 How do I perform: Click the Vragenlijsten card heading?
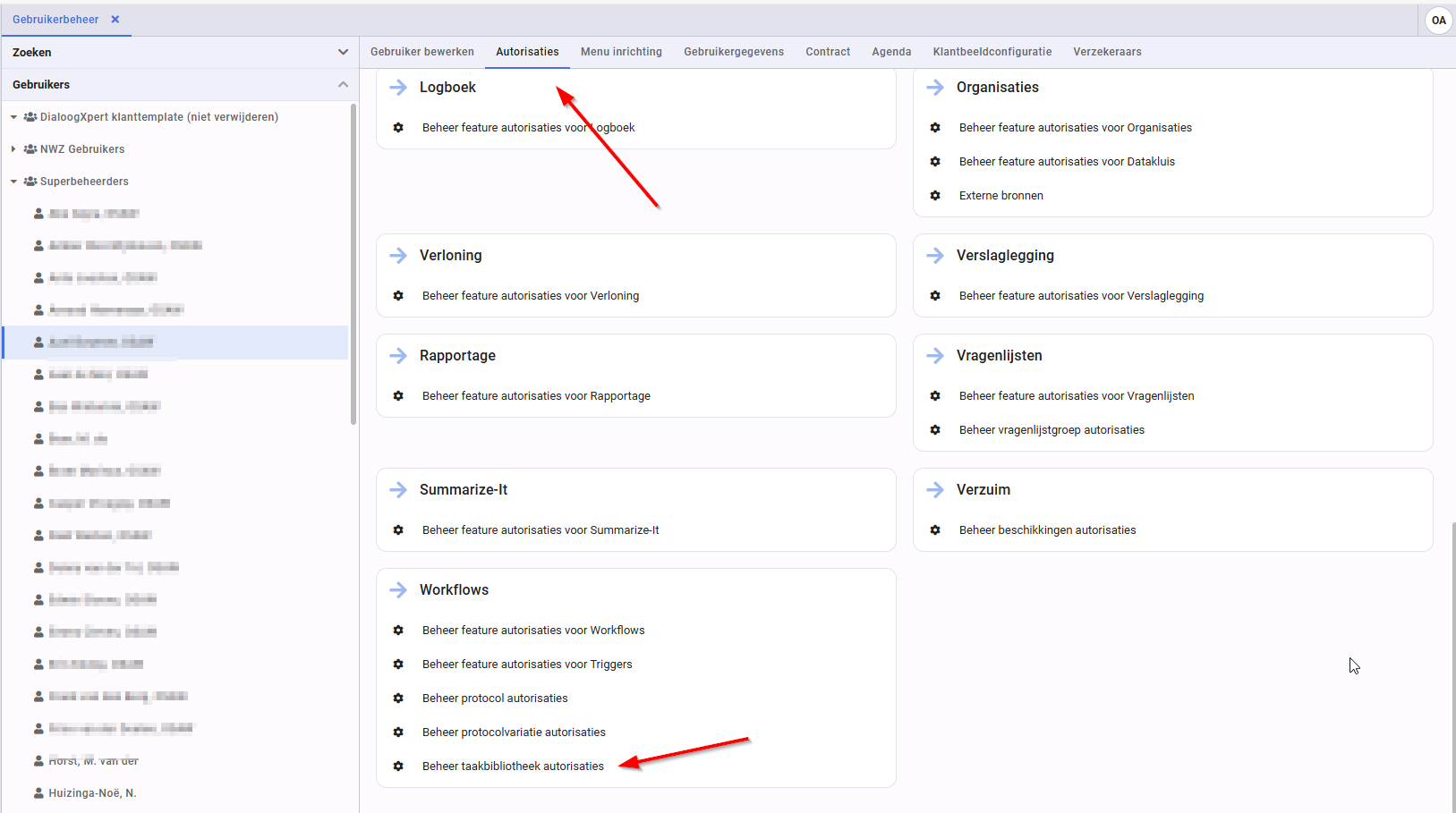pyautogui.click(x=999, y=355)
